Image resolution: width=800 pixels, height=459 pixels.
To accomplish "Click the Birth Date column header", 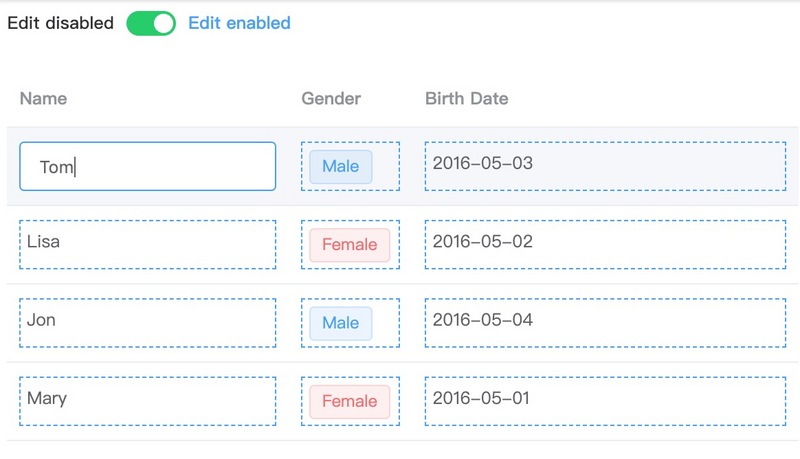I will 466,98.
